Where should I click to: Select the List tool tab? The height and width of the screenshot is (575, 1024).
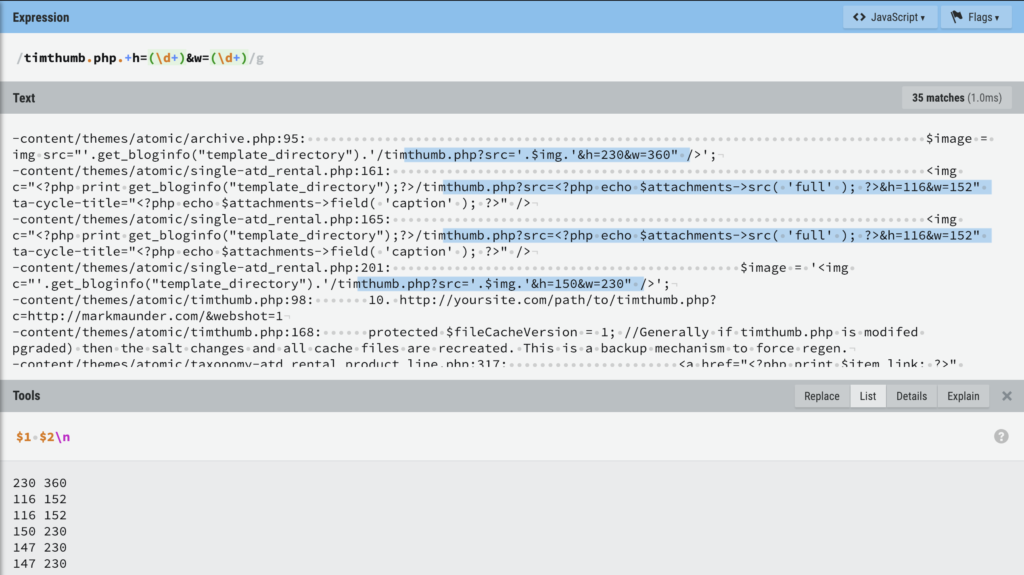point(867,396)
